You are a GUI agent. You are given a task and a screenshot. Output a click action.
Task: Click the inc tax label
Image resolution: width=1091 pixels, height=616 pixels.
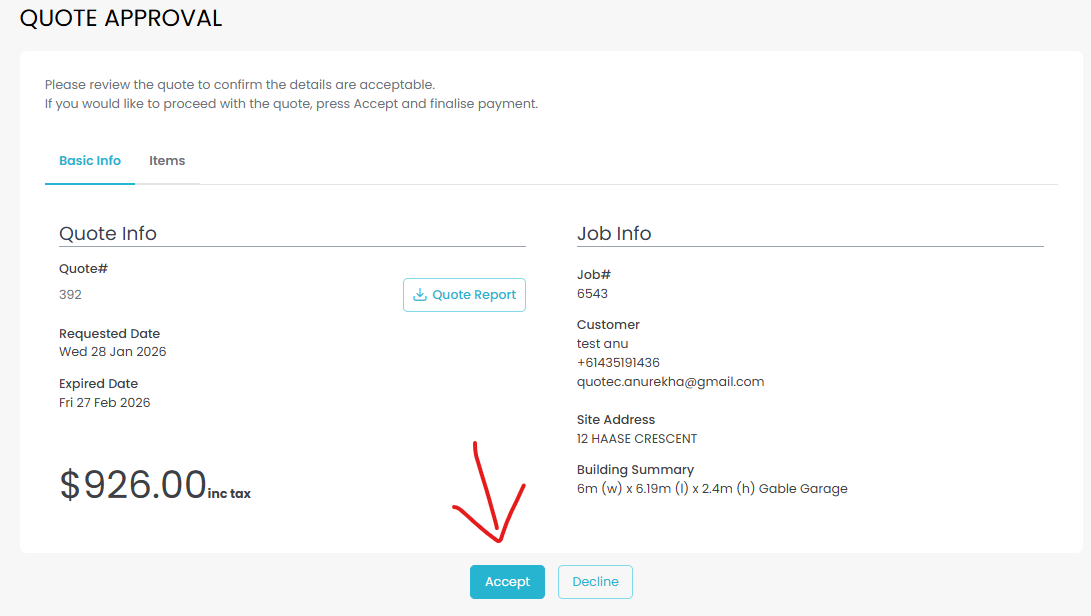pos(229,494)
